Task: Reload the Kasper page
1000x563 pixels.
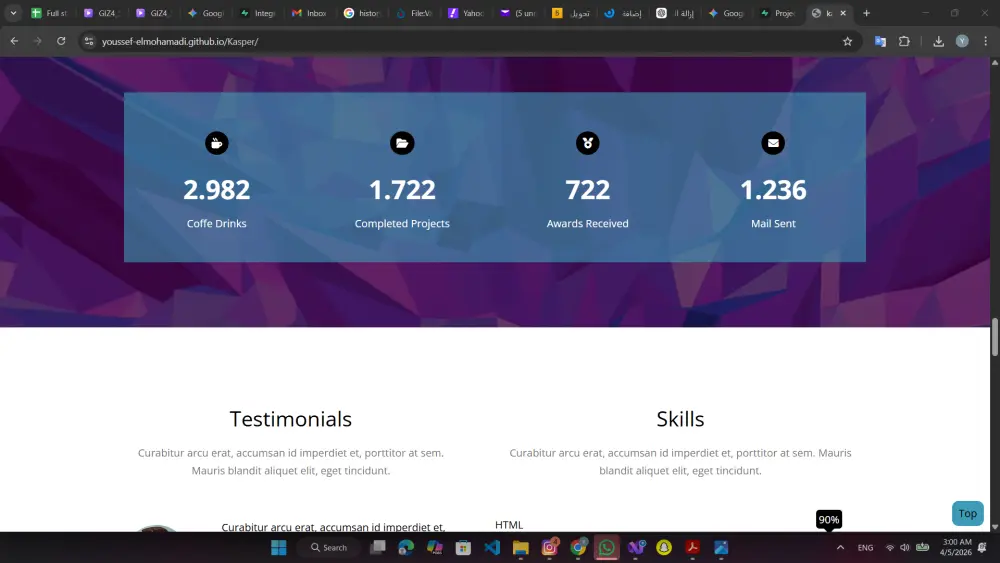Action: click(61, 41)
